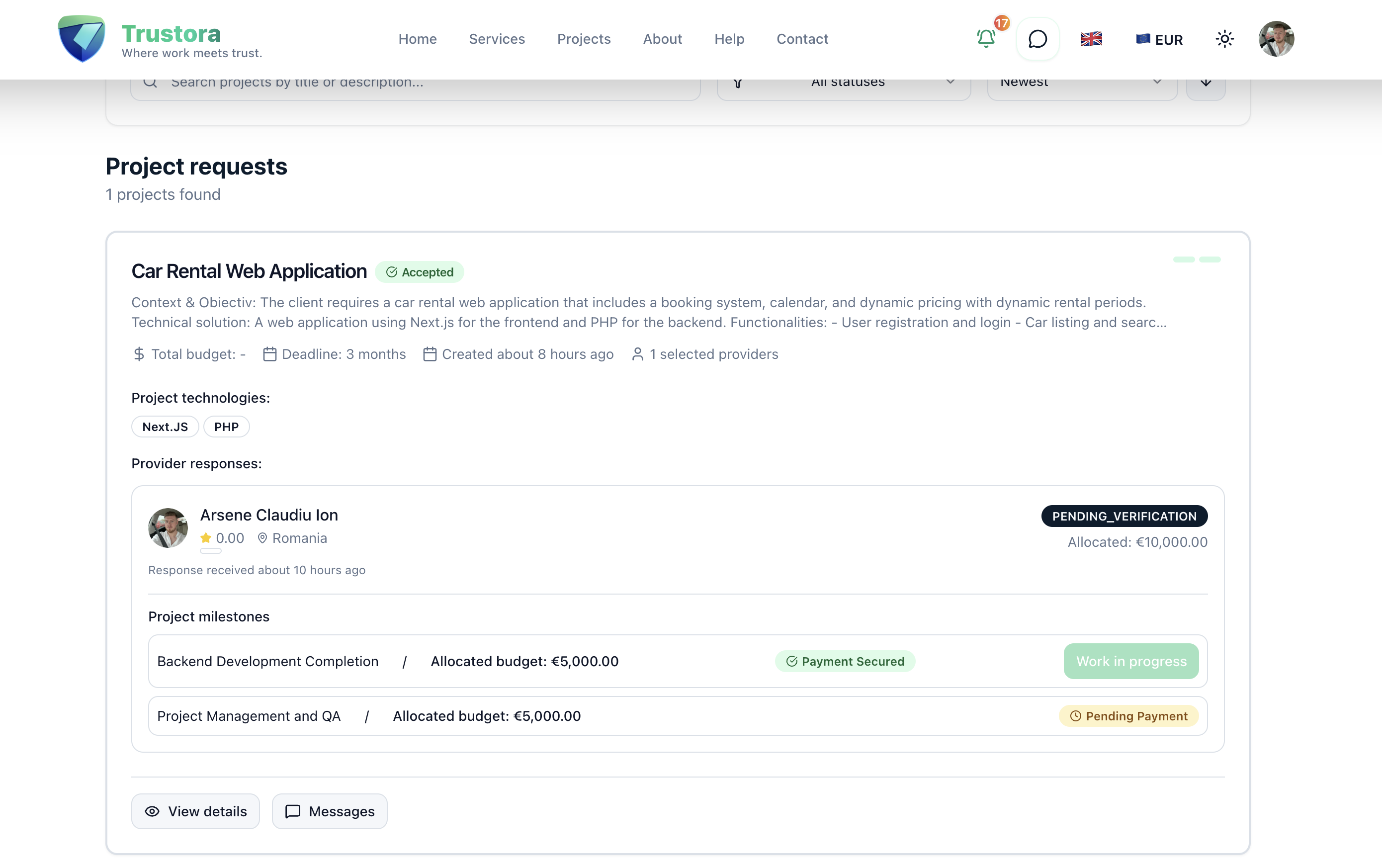Viewport: 1382px width, 868px height.
Task: Toggle light/dark theme with the sun icon
Action: pyautogui.click(x=1224, y=38)
